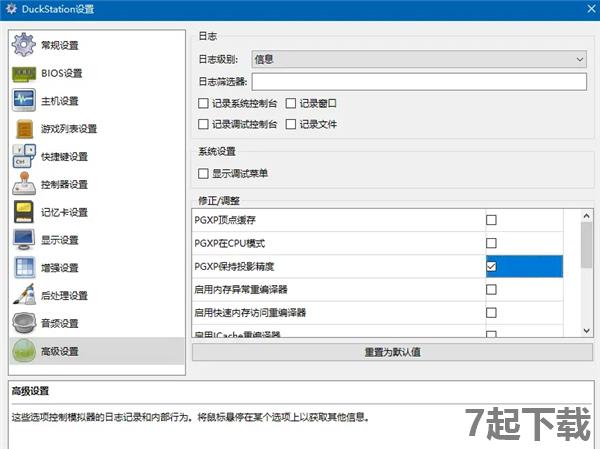Viewport: 600px width, 449px height.
Task: Switch to 快捷键设置 label
Action: (x=64, y=157)
